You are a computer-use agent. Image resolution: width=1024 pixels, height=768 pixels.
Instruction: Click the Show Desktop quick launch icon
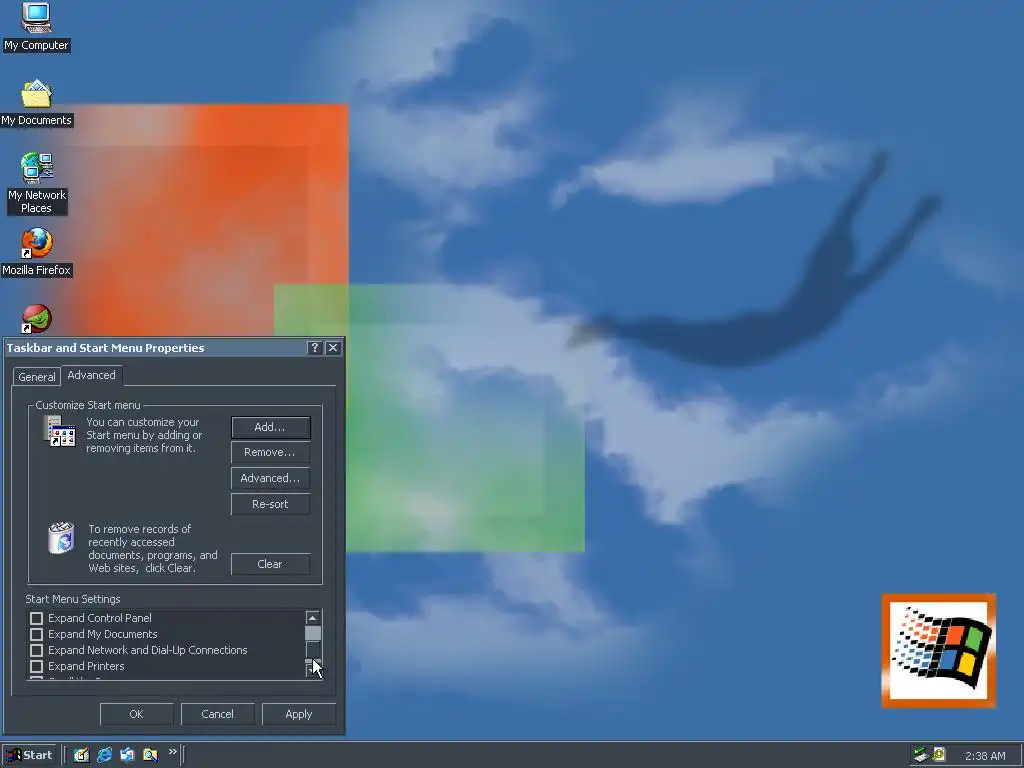81,755
